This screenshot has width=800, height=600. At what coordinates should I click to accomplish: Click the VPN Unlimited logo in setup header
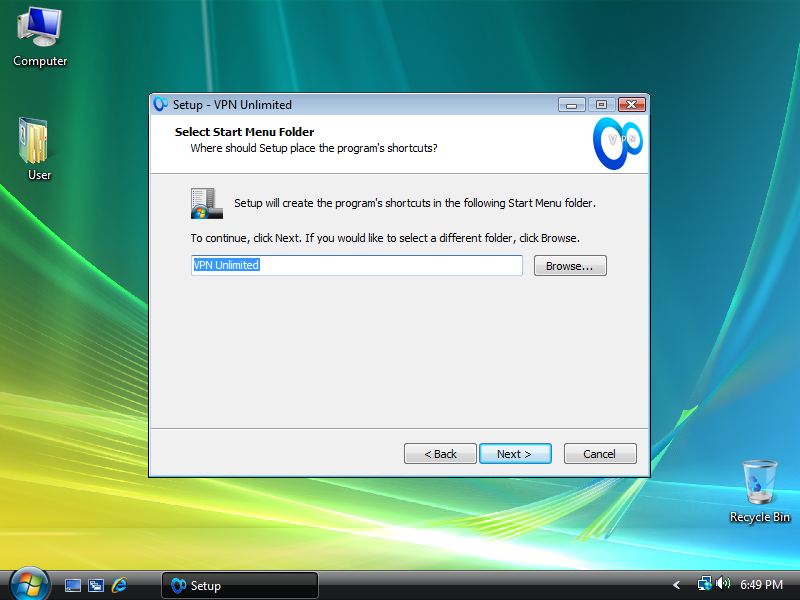[617, 143]
